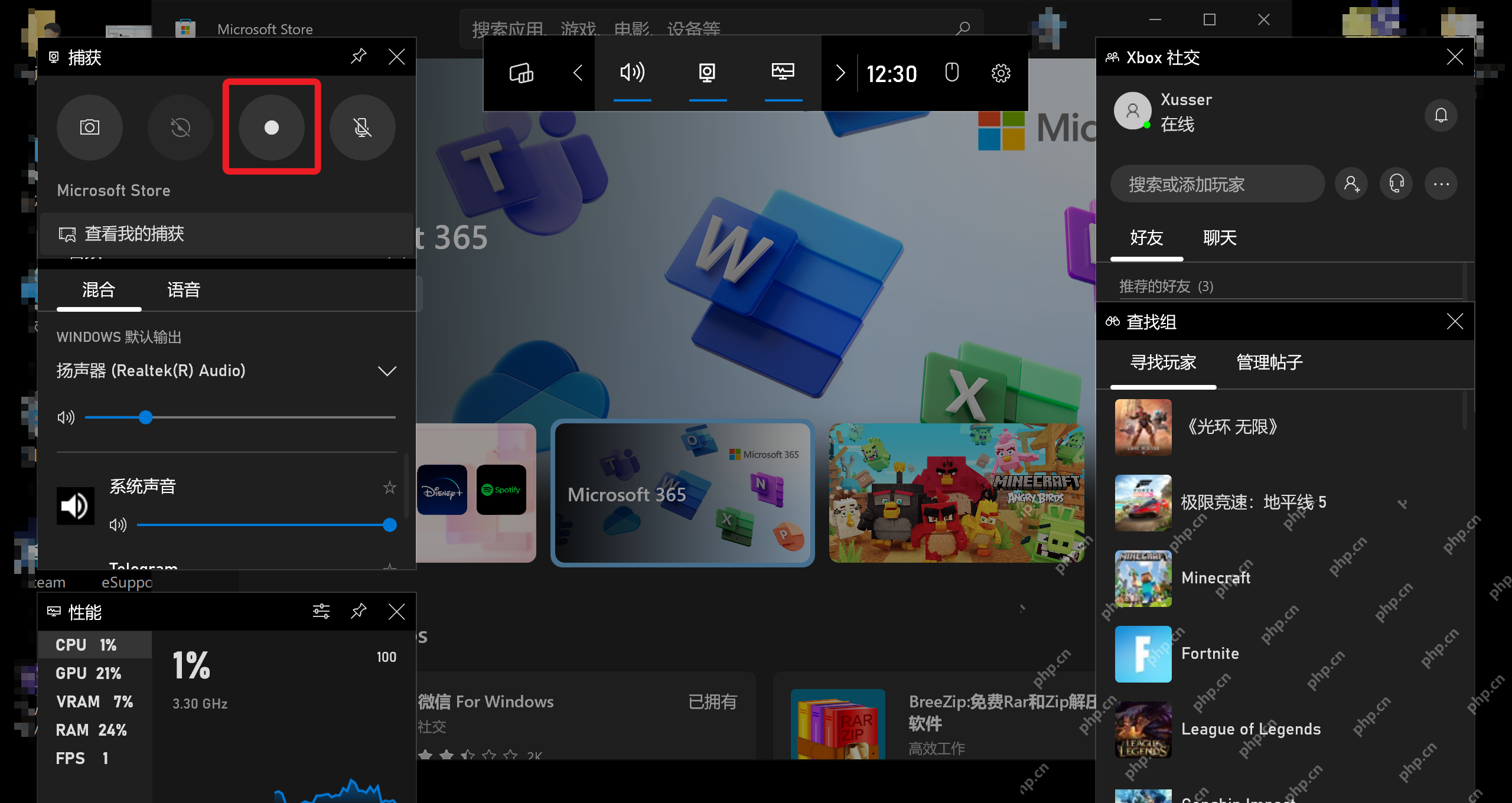Favorite 系统声音 with the star icon
This screenshot has height=803, width=1512.
click(x=389, y=488)
